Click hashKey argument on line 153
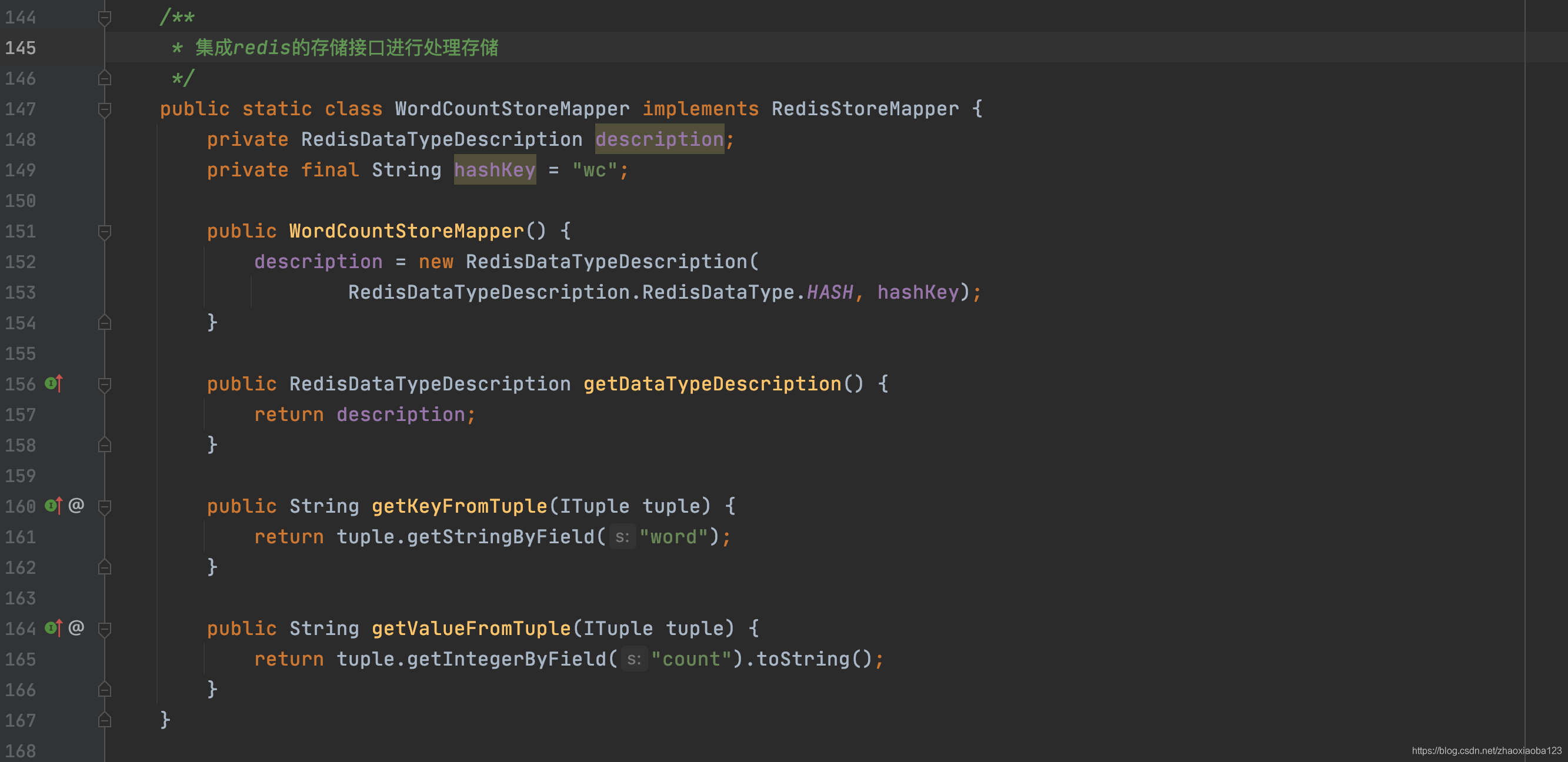This screenshot has width=1568, height=762. coord(918,292)
